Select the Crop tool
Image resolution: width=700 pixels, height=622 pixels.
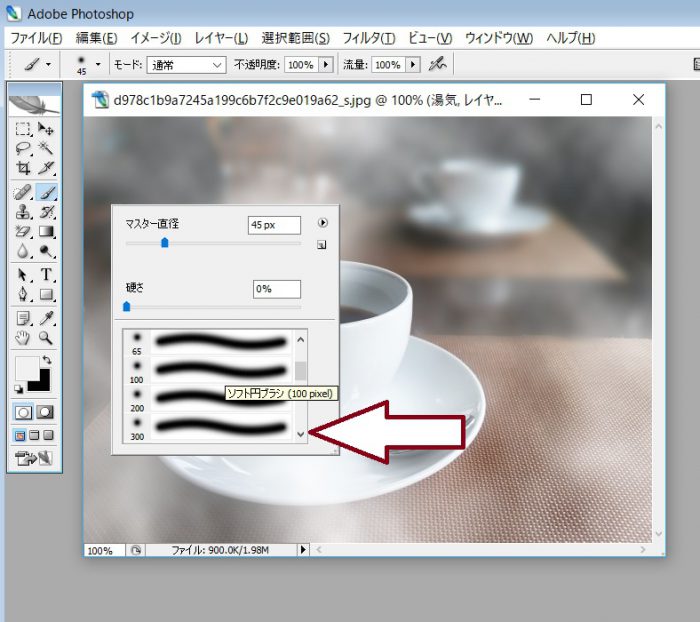point(23,168)
